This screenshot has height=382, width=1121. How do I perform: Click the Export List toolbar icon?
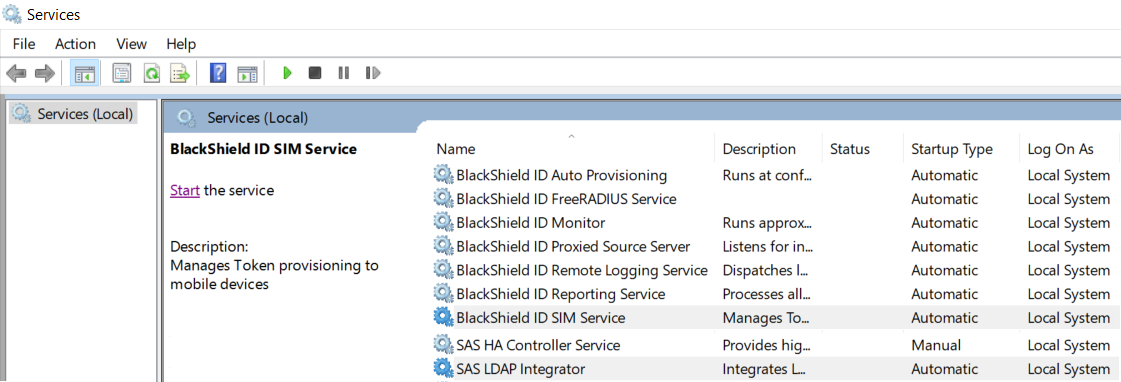point(179,73)
